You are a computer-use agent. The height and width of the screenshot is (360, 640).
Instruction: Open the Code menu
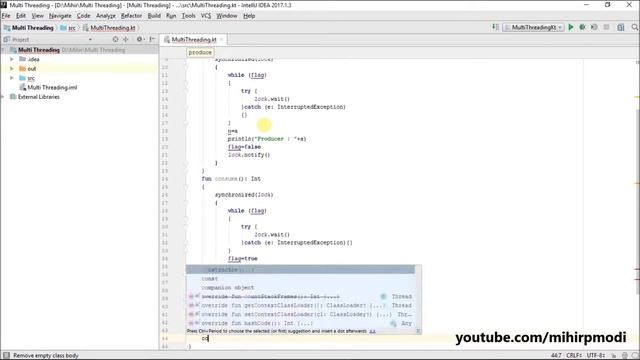83,16
